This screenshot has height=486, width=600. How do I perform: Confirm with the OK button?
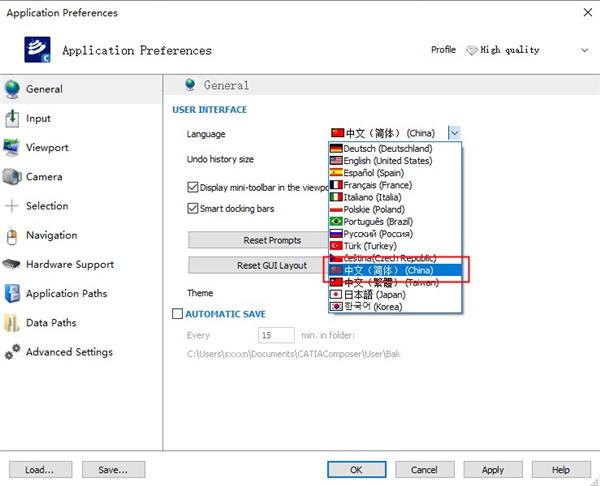356,470
